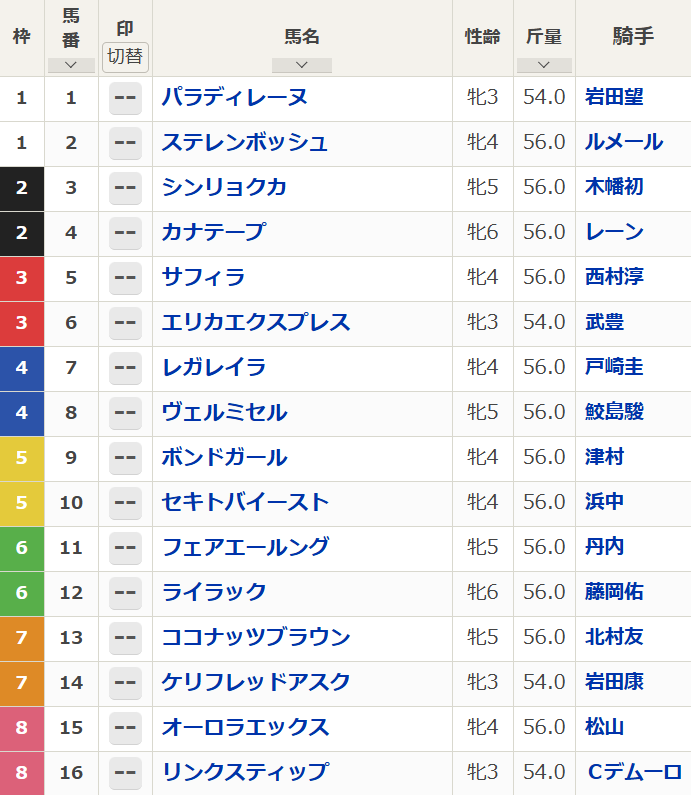
Task: Set the mark for horse パラディレーヌ
Action: (x=125, y=98)
